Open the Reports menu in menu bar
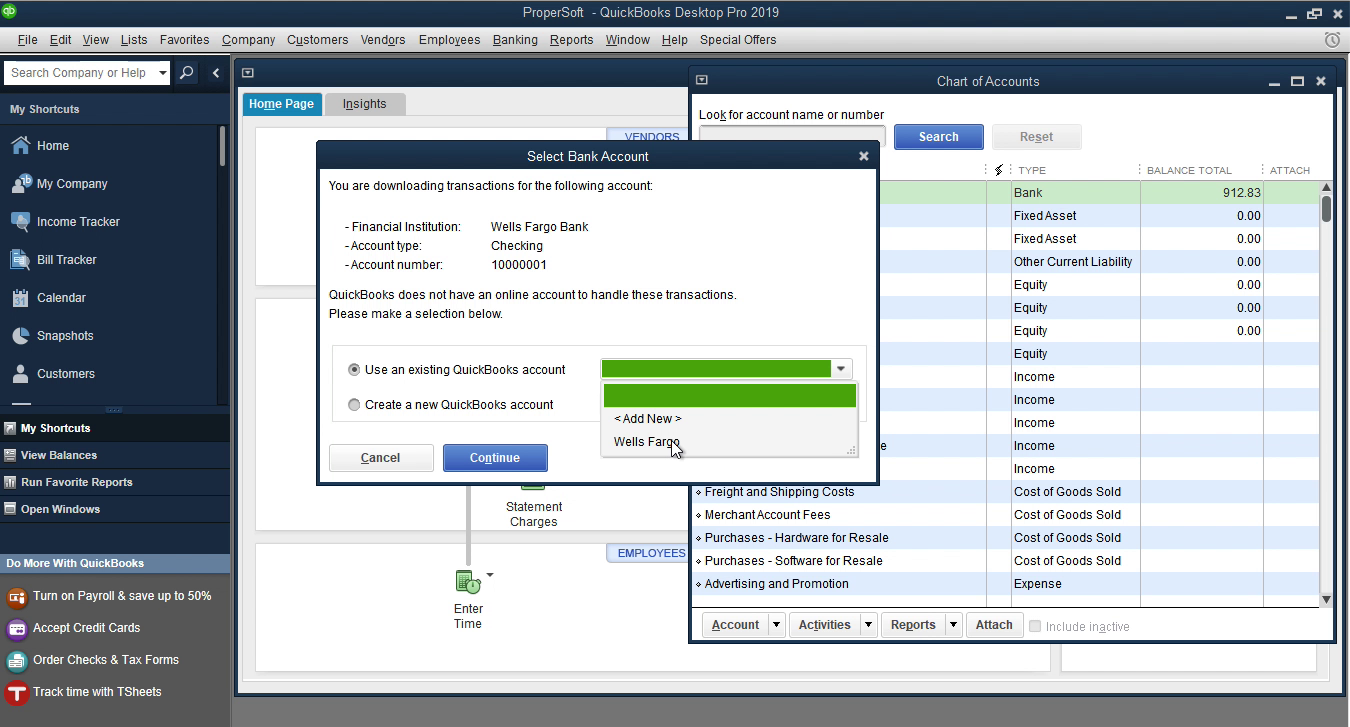 click(571, 40)
